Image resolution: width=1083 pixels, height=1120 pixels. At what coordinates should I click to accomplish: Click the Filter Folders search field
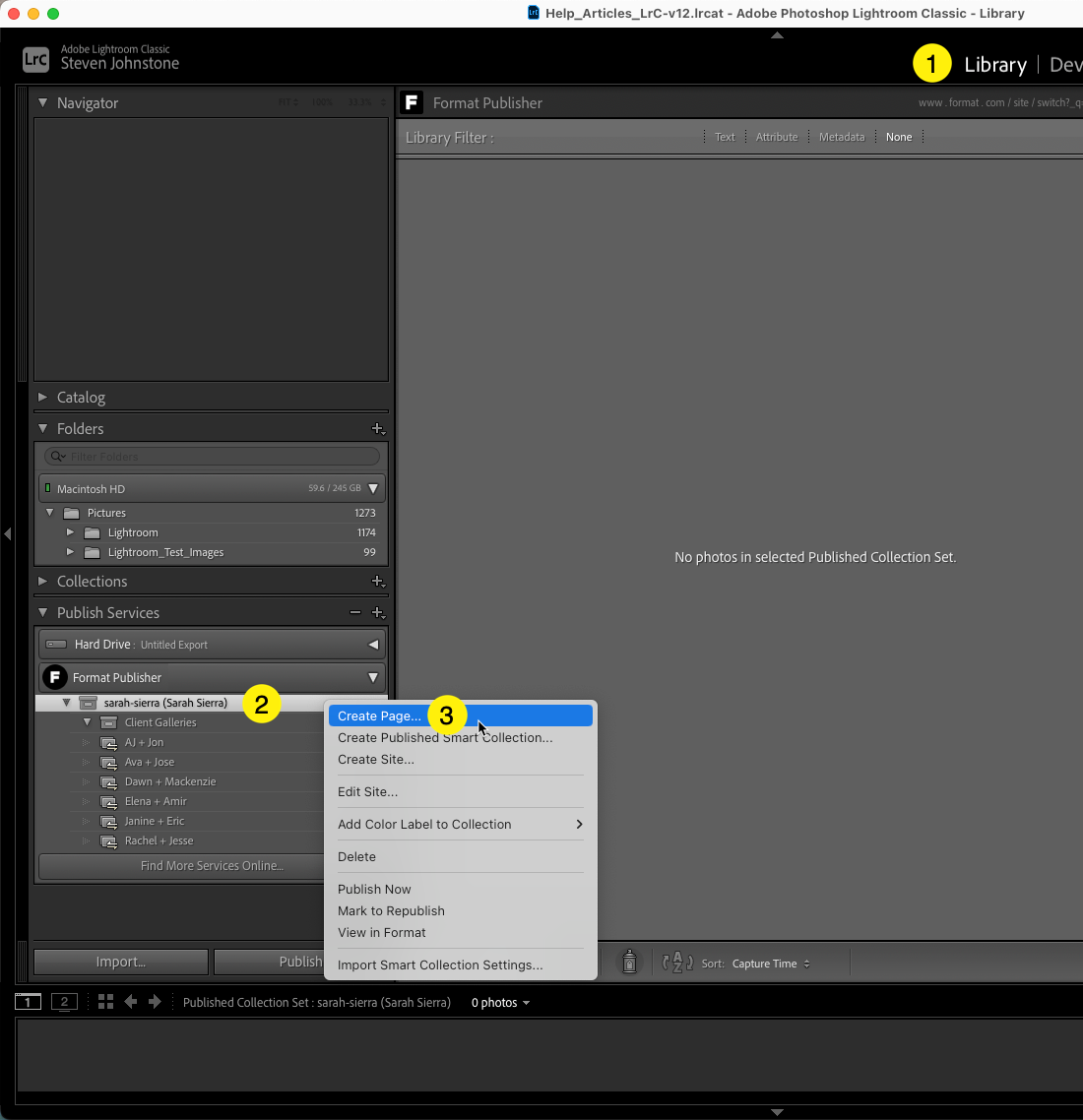pos(217,457)
